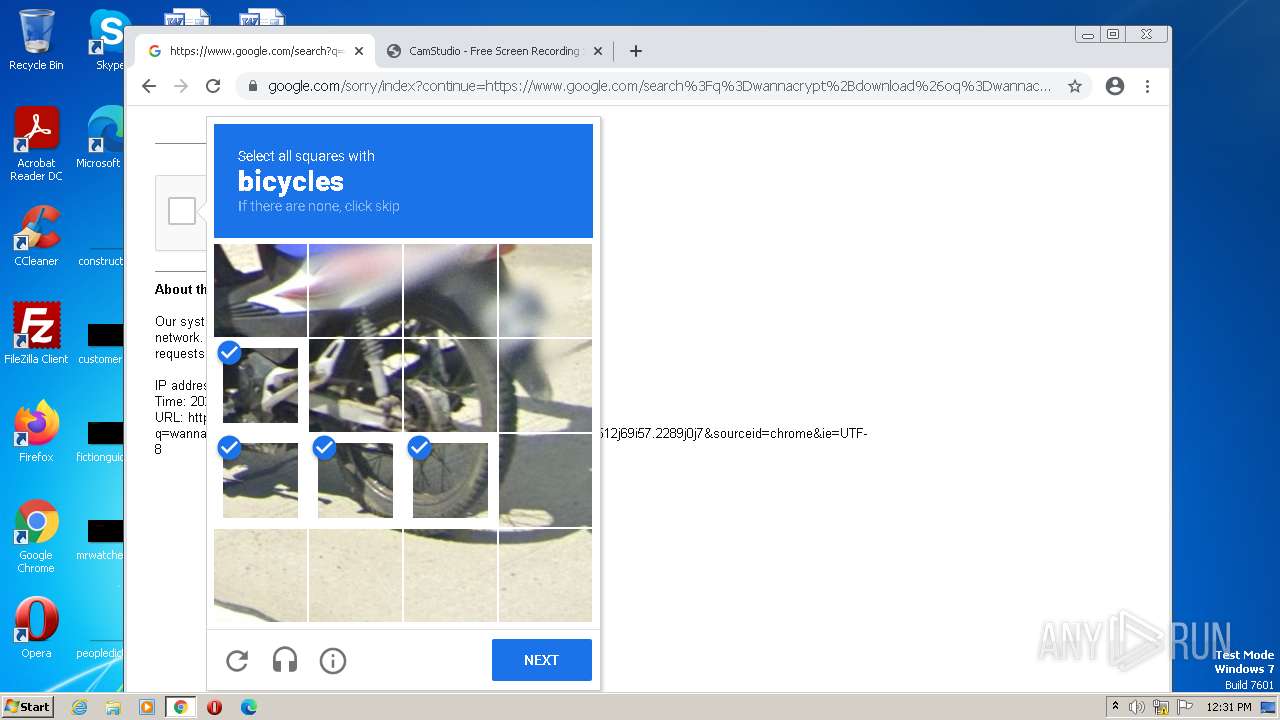1280x720 pixels.
Task: Activate Chrome taskbar button
Action: (x=181, y=707)
